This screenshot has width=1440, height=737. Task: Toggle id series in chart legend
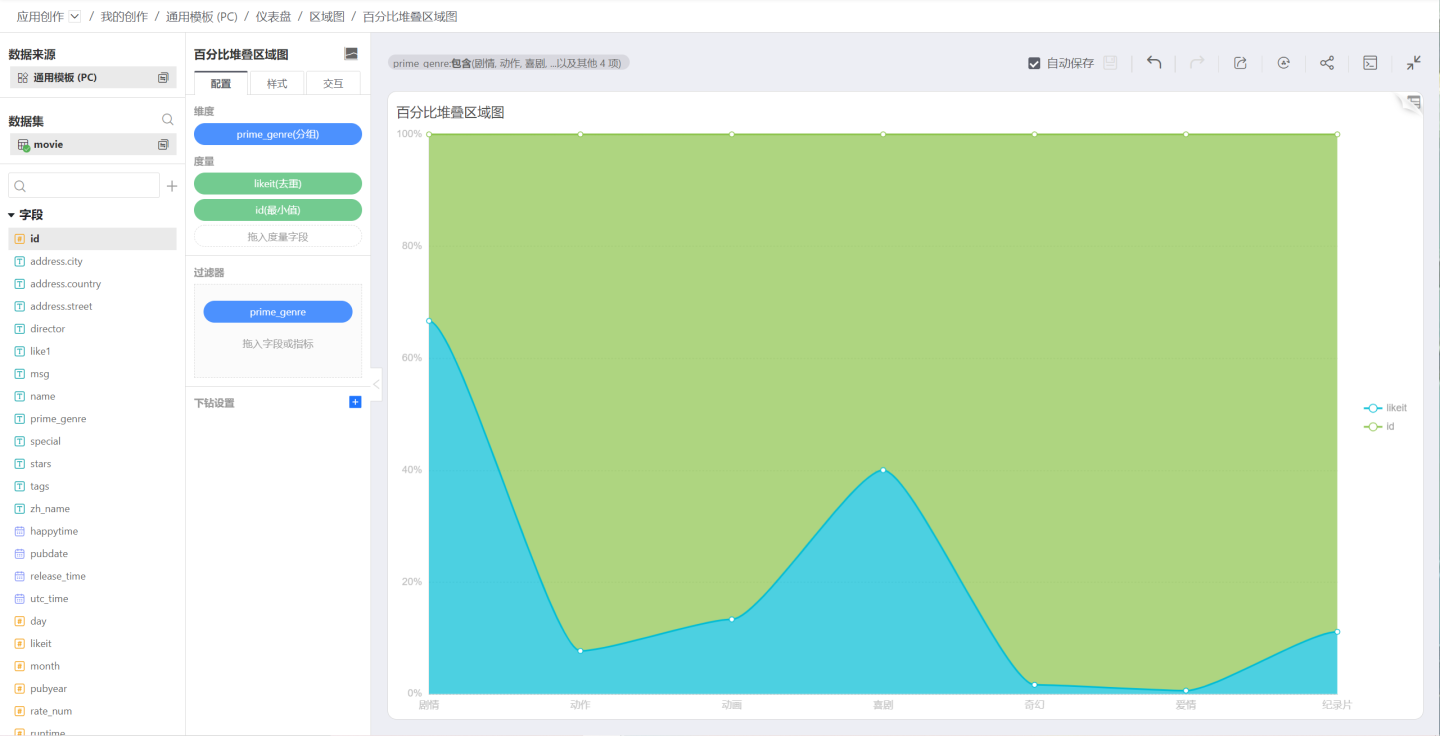[x=1380, y=426]
